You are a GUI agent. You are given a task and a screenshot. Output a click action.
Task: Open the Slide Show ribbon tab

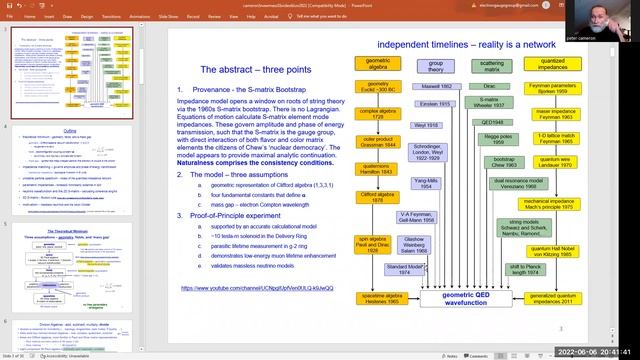click(168, 17)
